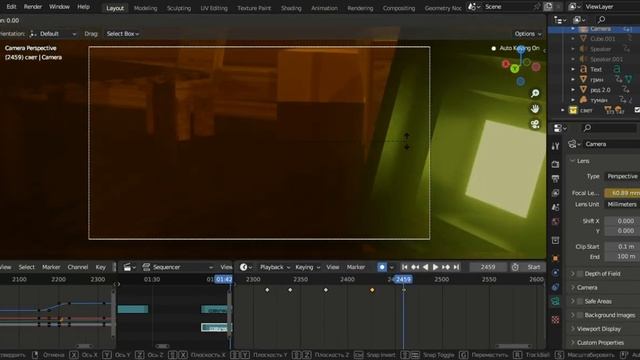The width and height of the screenshot is (640, 360).
Task: Open the Window menu
Action: pyautogui.click(x=59, y=7)
